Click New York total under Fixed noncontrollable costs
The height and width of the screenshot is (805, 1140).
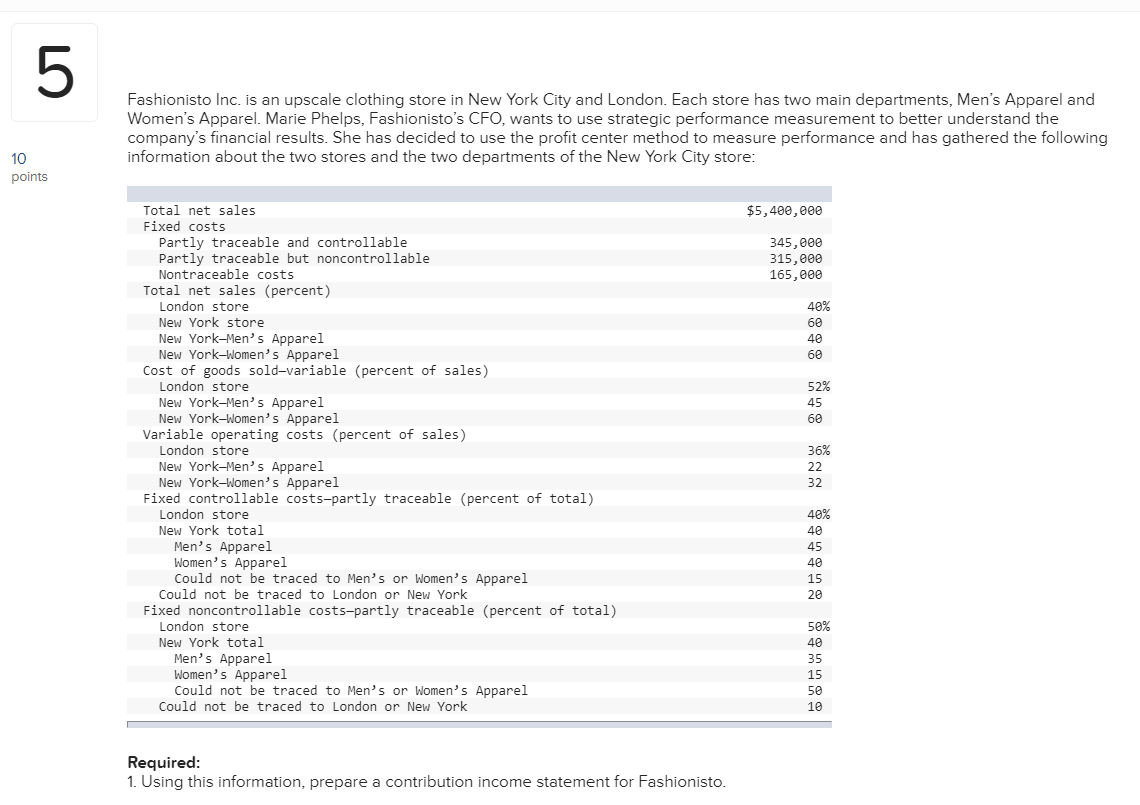[212, 643]
